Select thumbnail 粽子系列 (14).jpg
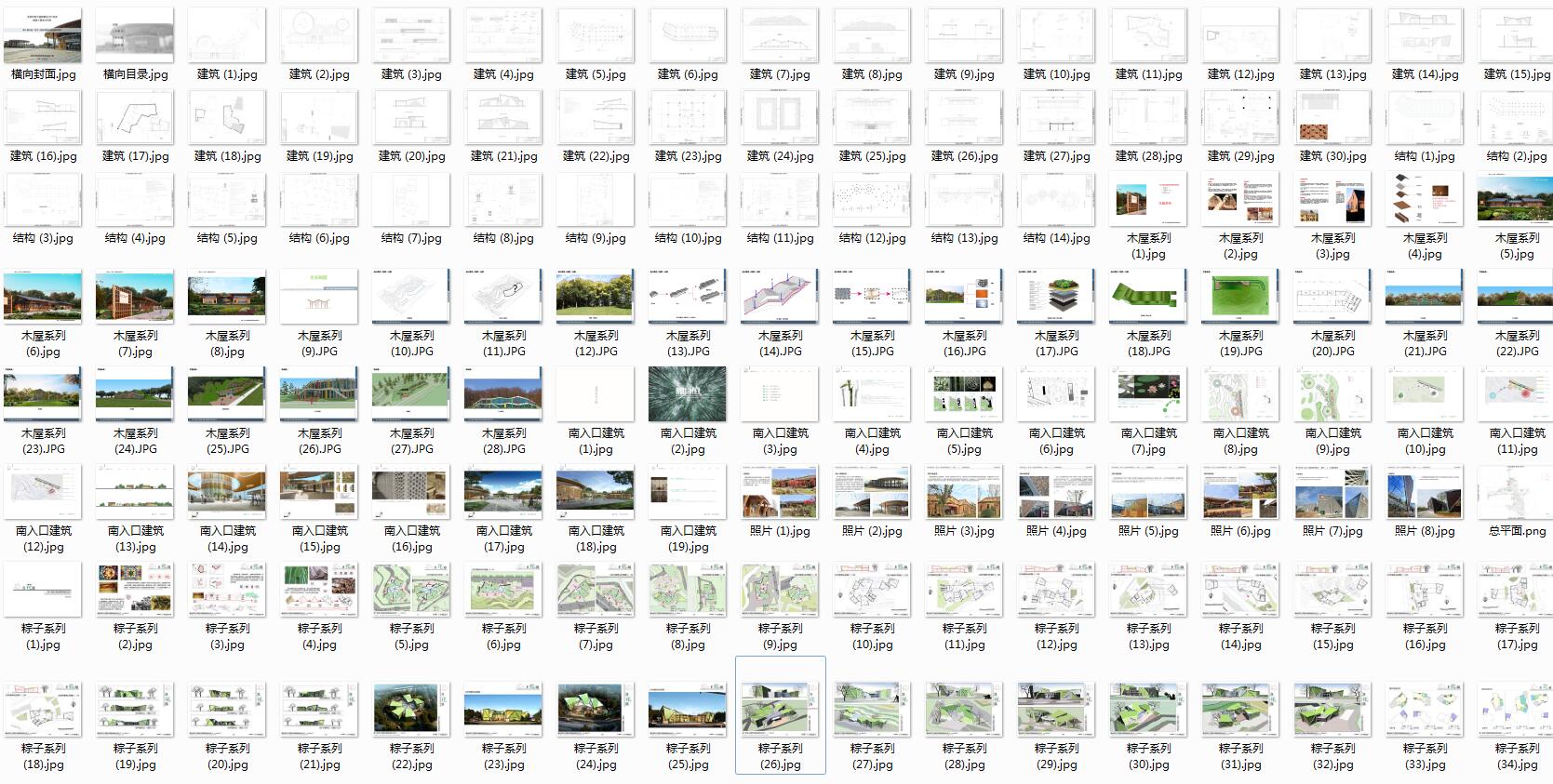This screenshot has height=784, width=1553. tap(1240, 591)
